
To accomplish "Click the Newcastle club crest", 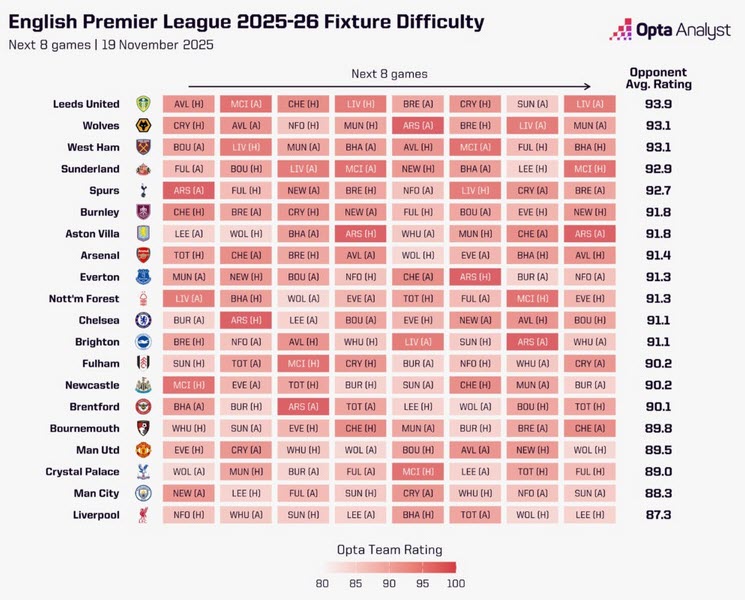I will [x=141, y=385].
